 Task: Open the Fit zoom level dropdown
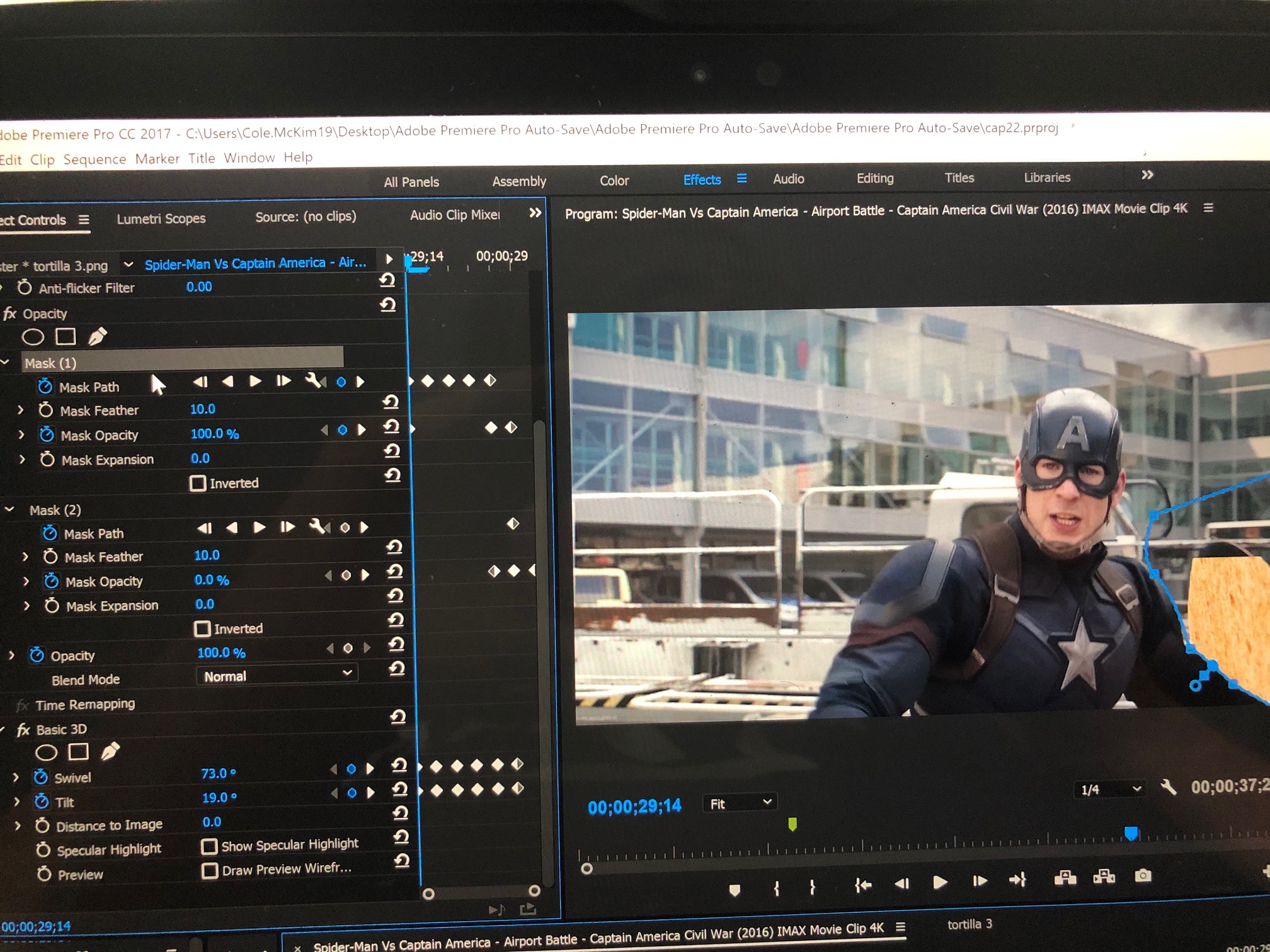click(x=740, y=803)
